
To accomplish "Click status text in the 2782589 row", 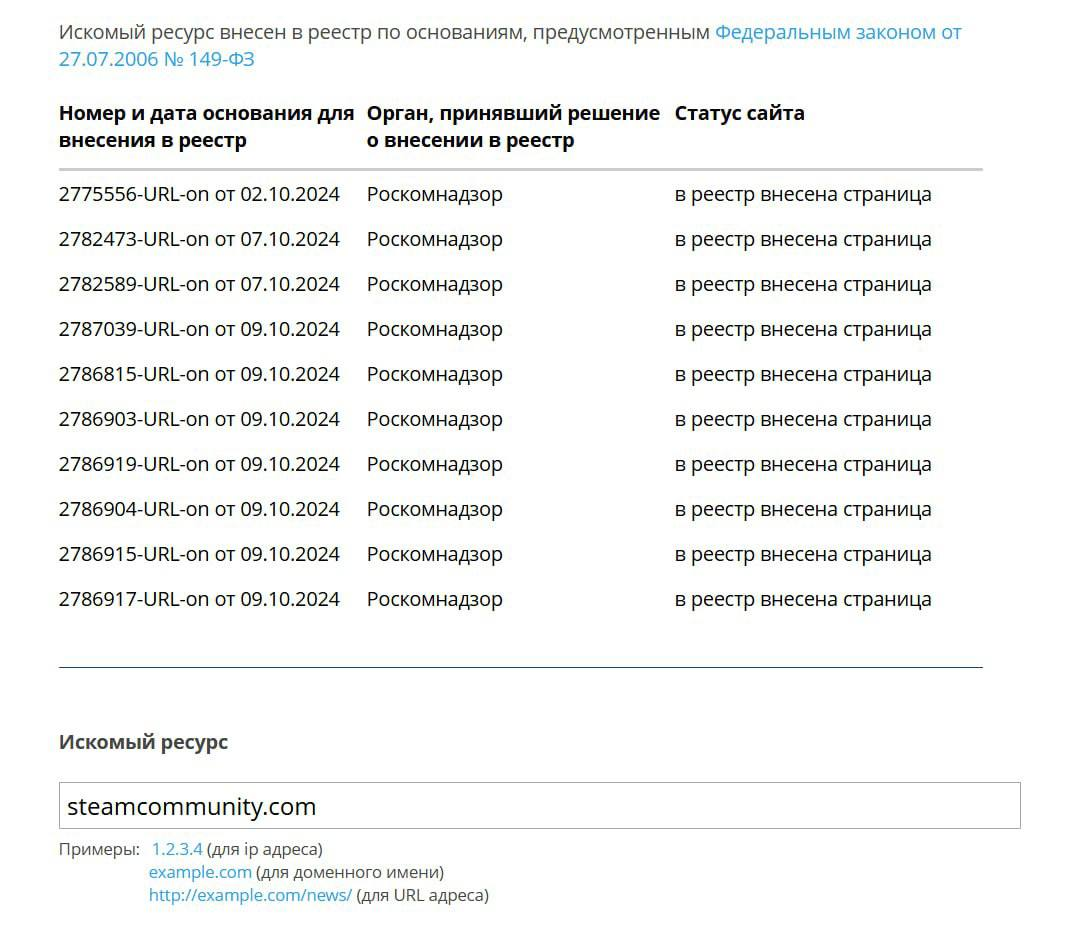I will [803, 284].
